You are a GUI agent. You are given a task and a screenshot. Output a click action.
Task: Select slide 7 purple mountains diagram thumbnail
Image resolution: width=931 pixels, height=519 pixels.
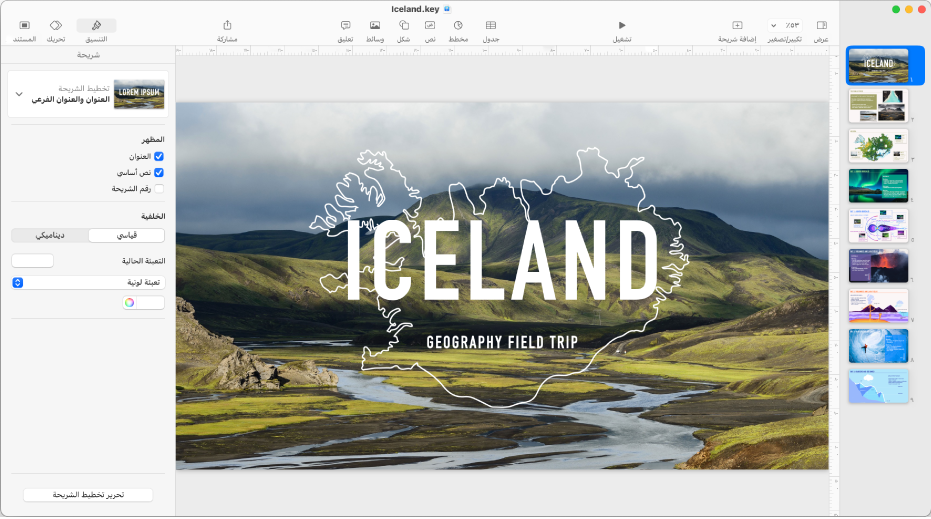878,306
